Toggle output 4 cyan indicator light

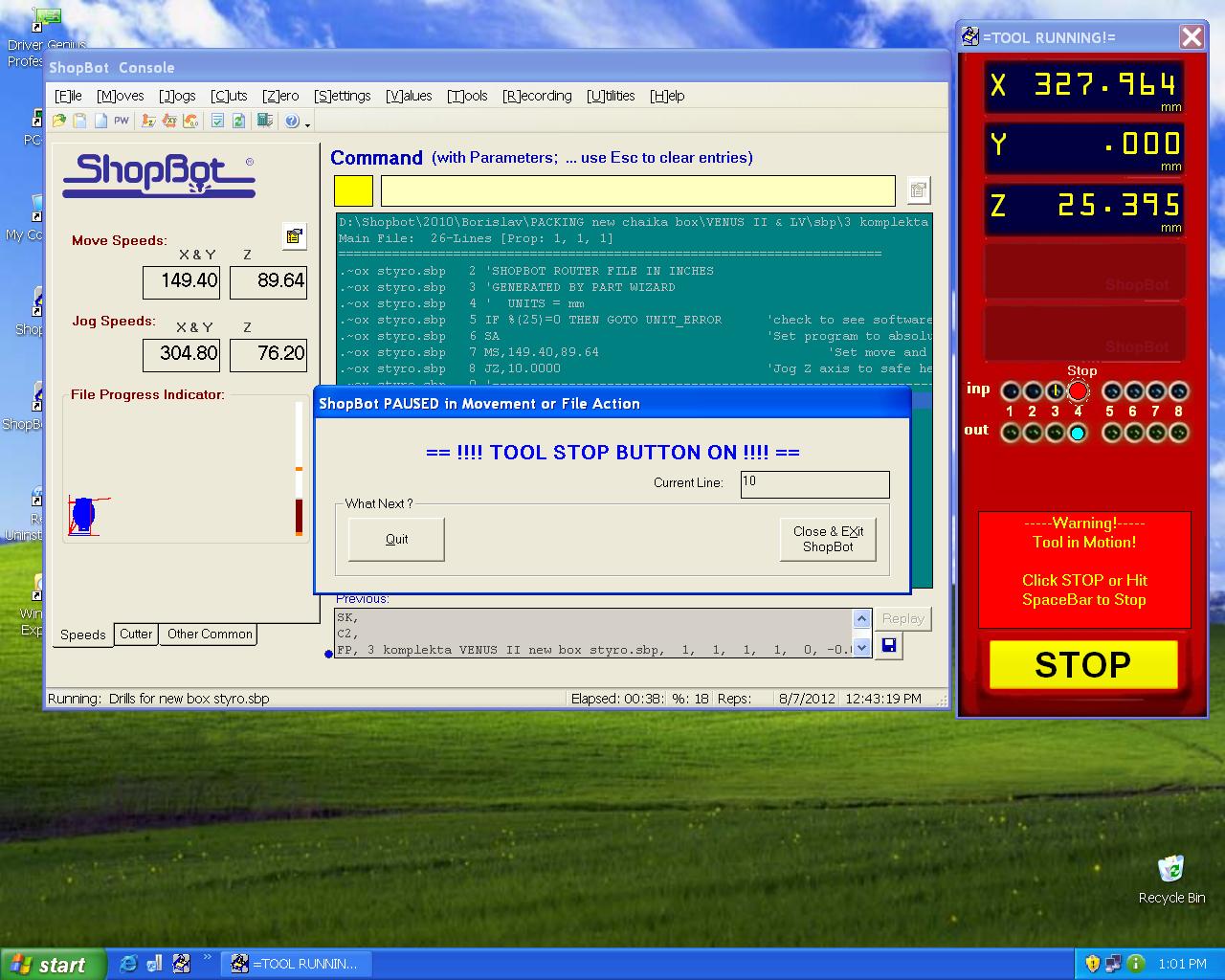tap(1078, 433)
